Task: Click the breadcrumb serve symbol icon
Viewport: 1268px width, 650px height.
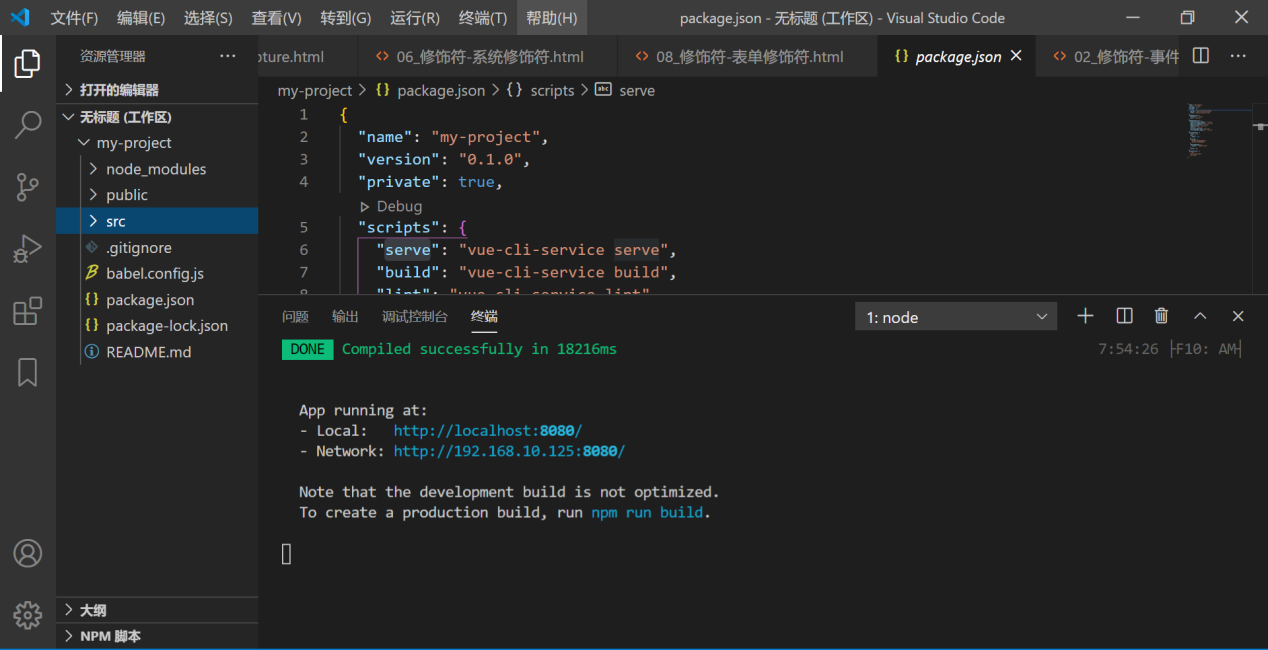Action: coord(603,89)
